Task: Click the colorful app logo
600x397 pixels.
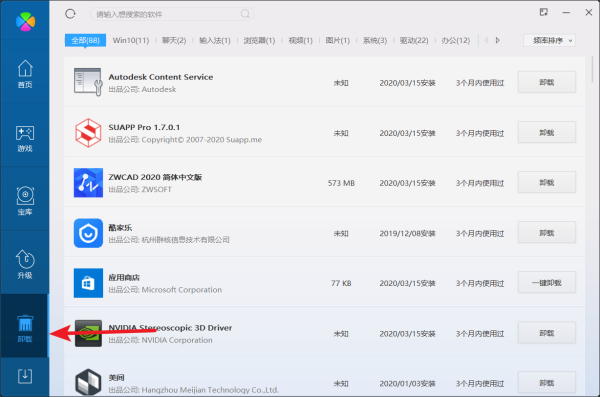Action: (x=25, y=21)
